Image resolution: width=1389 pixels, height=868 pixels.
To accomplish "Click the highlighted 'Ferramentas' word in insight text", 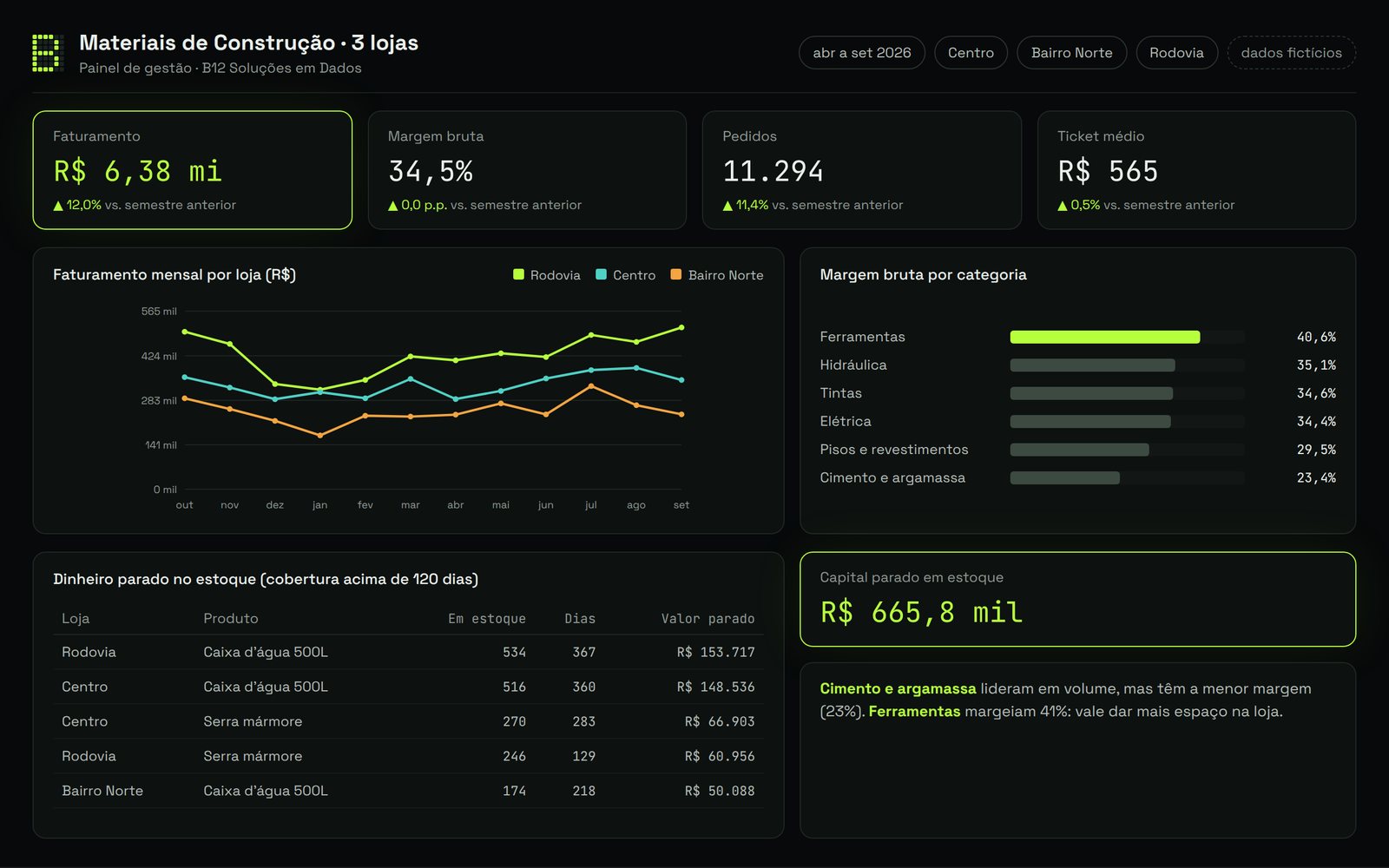I will point(914,711).
